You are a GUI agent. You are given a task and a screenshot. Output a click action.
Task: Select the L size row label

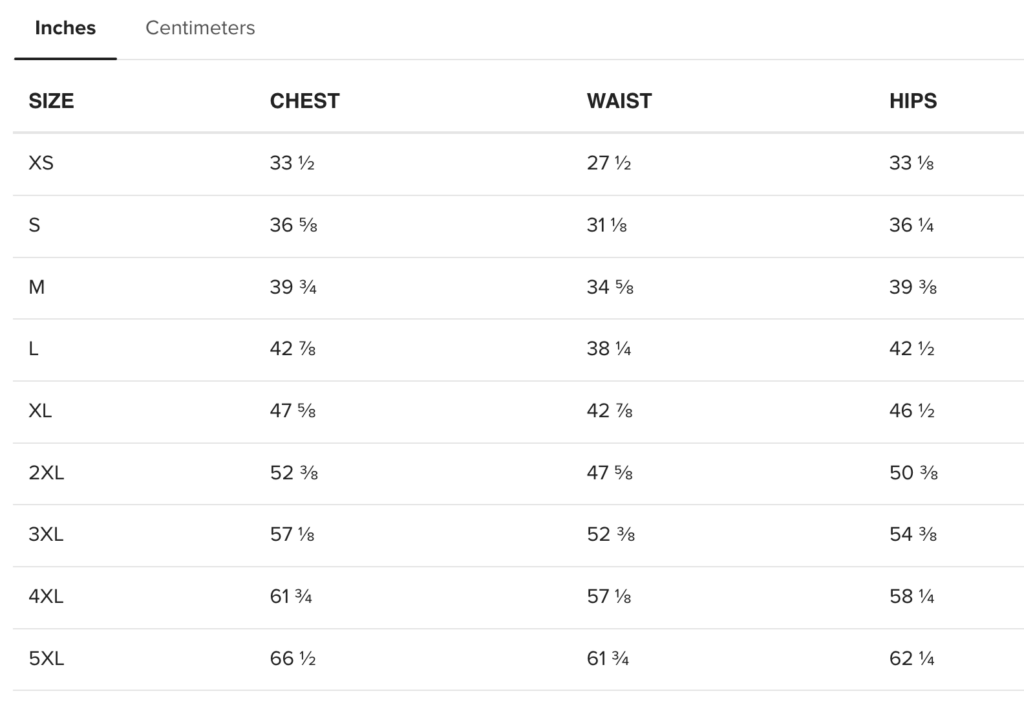(x=34, y=349)
